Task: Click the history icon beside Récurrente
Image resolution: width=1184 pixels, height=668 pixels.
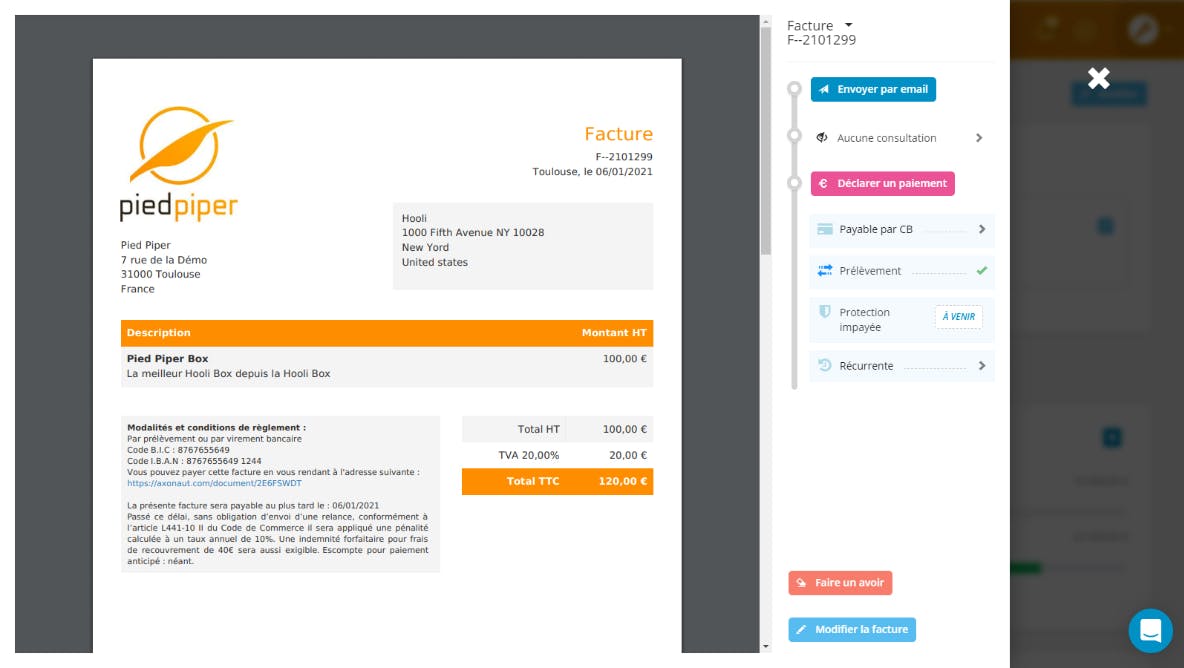Action: pos(825,366)
